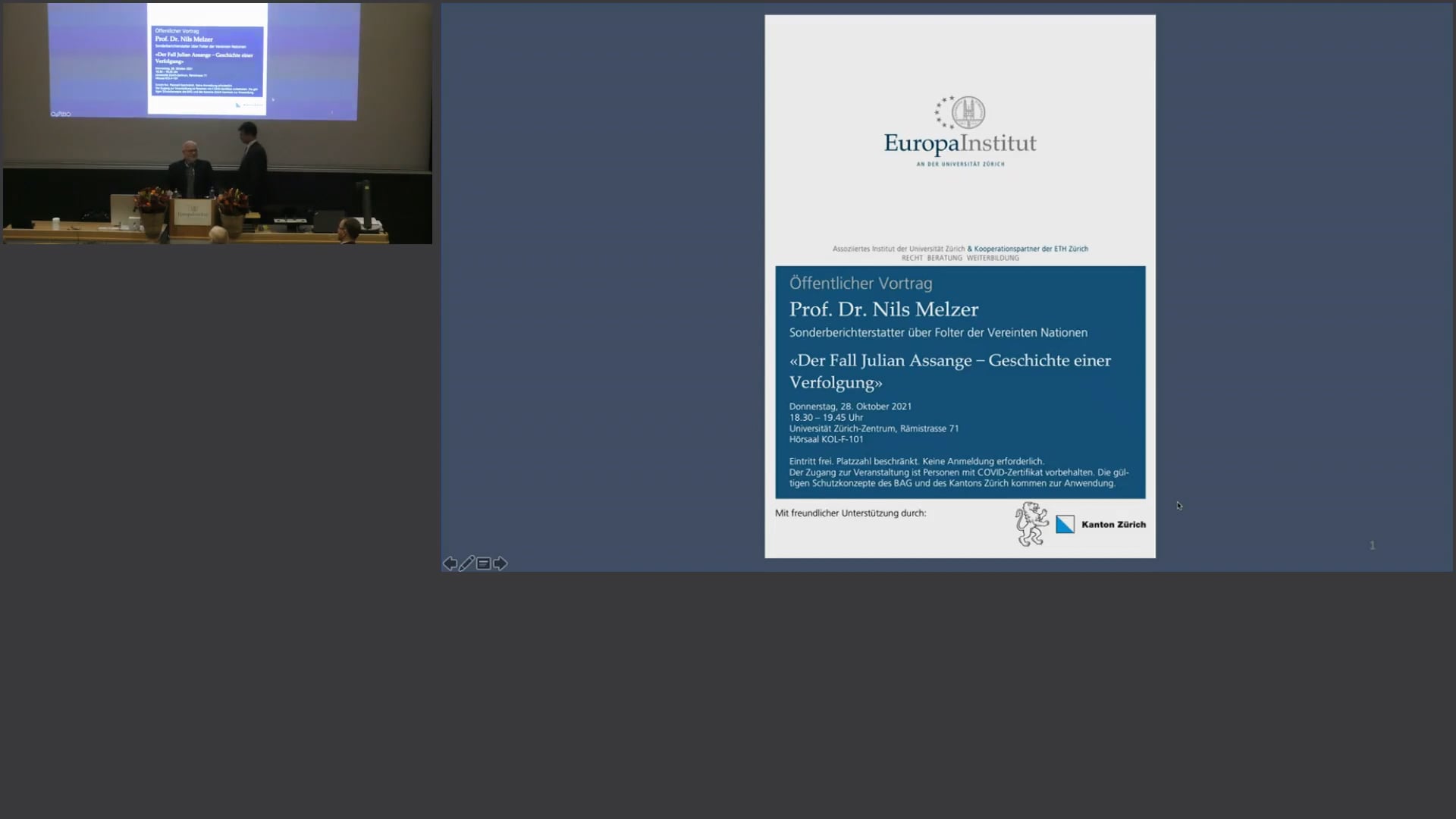Screen dimensions: 1456x819
Task: Click the lectern in the camera video
Action: pyautogui.click(x=192, y=219)
